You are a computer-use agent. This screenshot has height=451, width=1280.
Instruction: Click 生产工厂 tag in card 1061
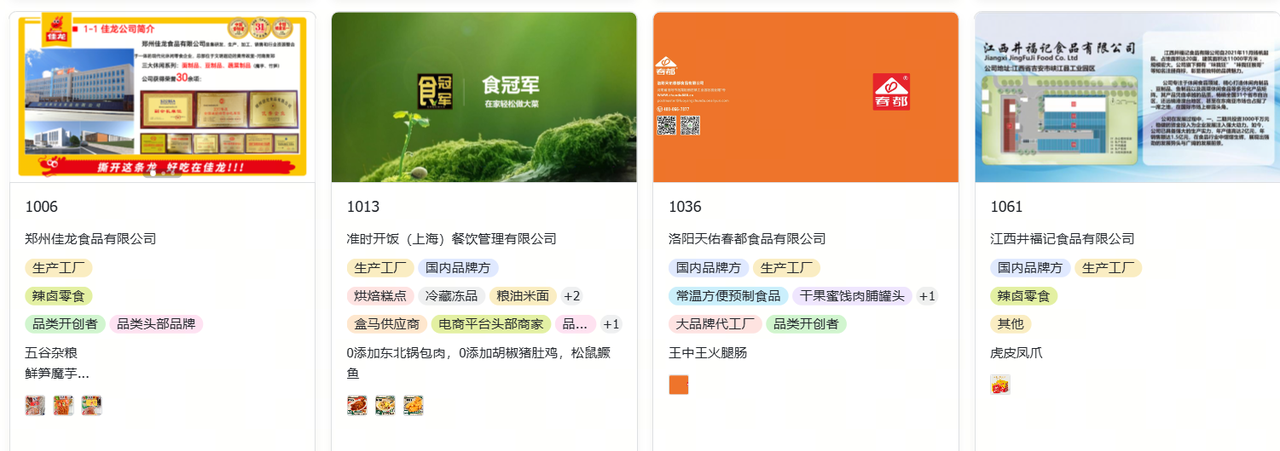[1109, 268]
